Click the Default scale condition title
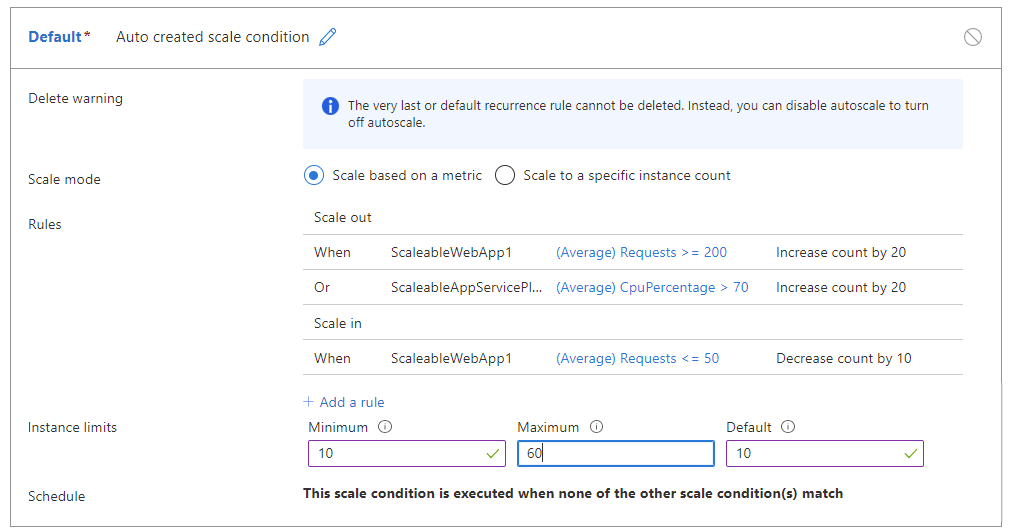1010x531 pixels. (x=55, y=37)
